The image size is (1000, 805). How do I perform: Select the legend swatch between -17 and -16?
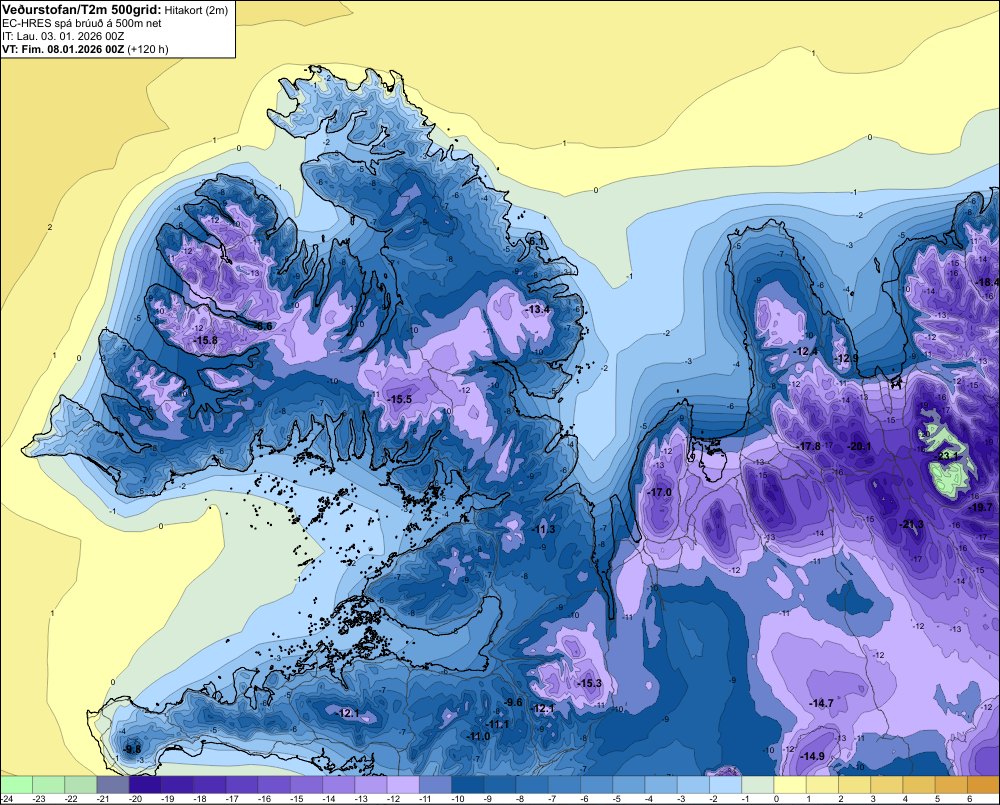coord(242,784)
